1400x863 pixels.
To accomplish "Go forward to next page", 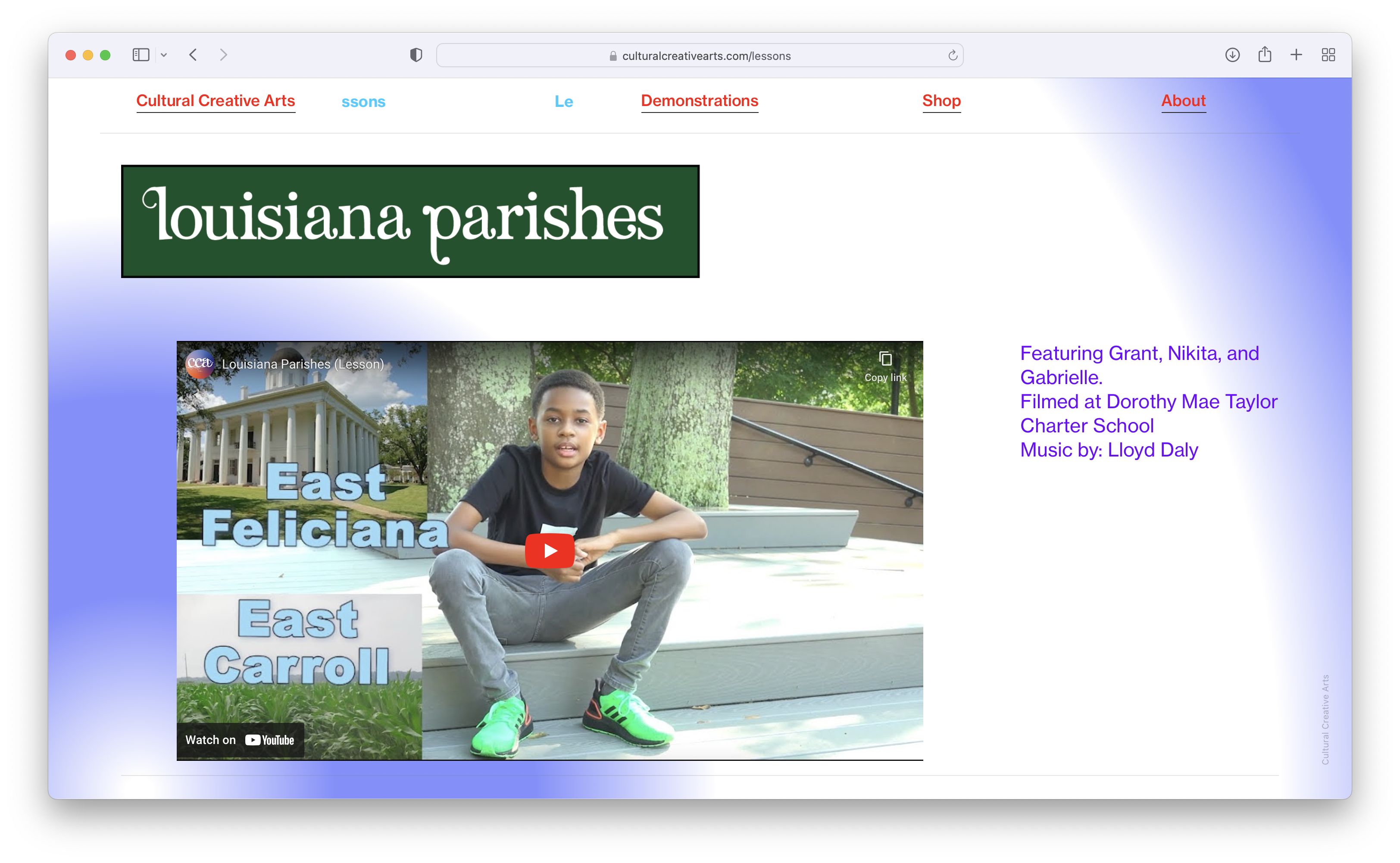I will click(223, 55).
